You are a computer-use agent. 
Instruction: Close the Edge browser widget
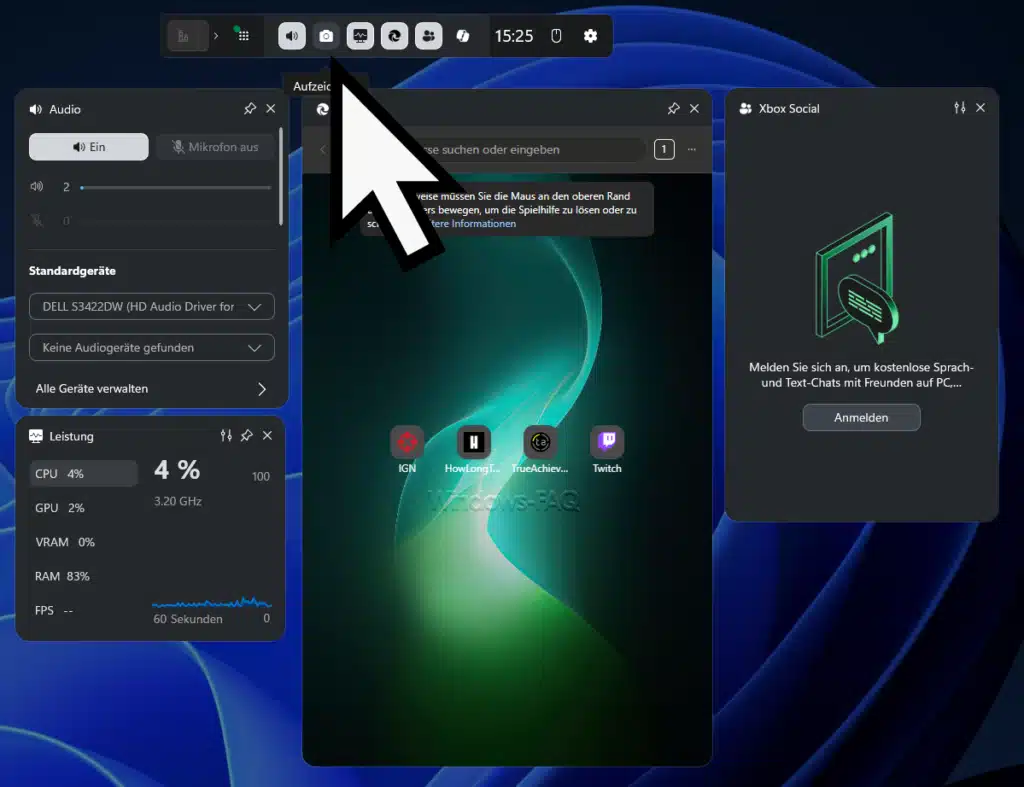tap(694, 108)
